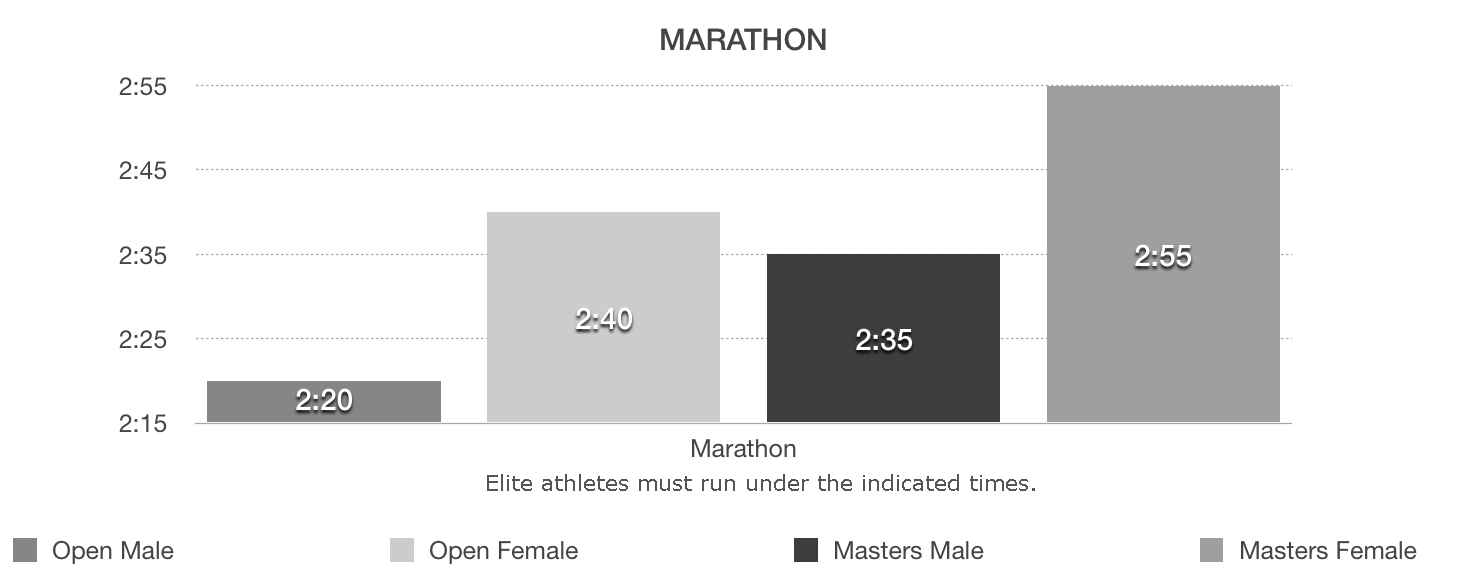Click the 2:40 value label inside the bar
Viewport: 1460px width, 580px height.
pos(604,320)
